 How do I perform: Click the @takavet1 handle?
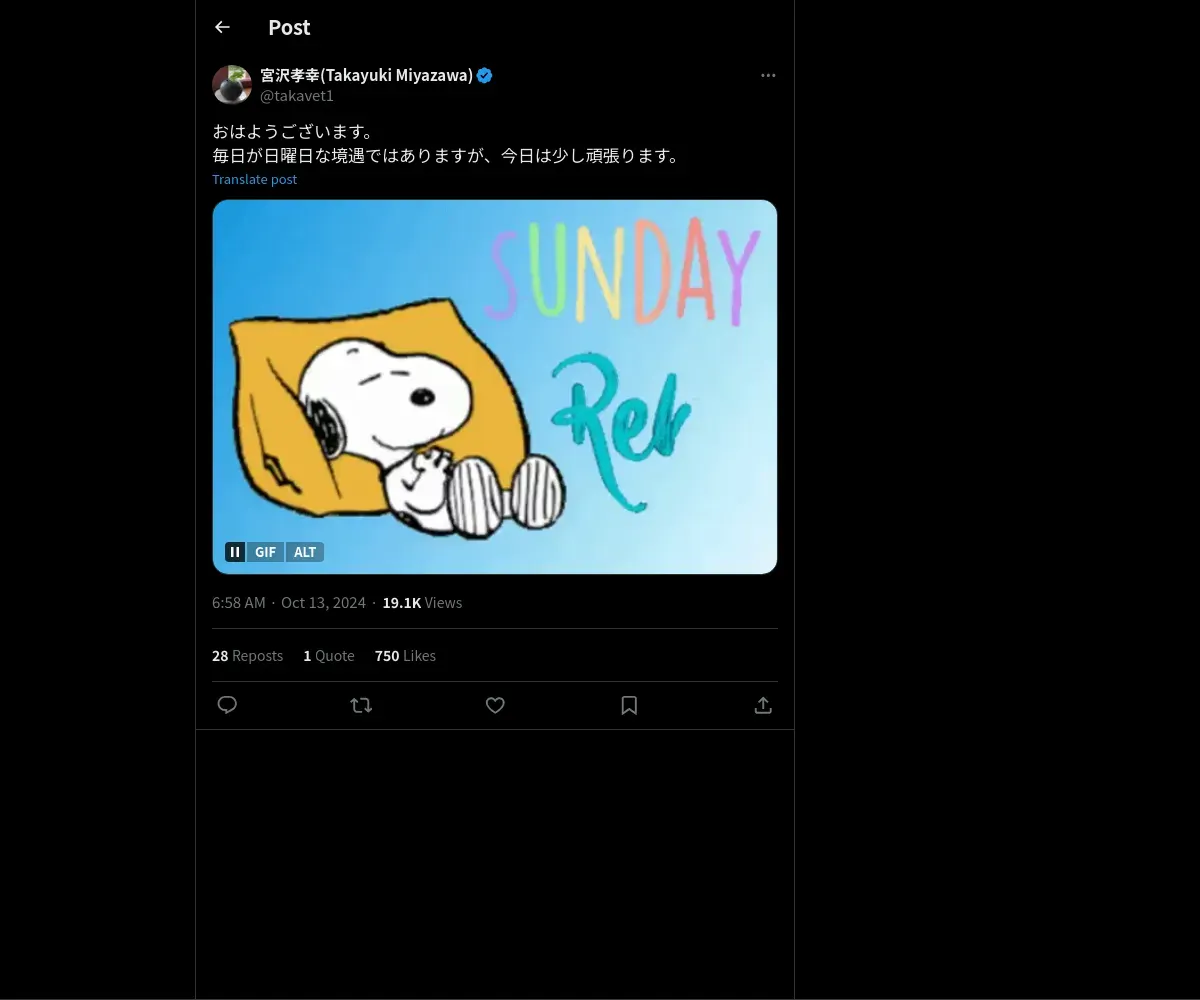pyautogui.click(x=297, y=96)
